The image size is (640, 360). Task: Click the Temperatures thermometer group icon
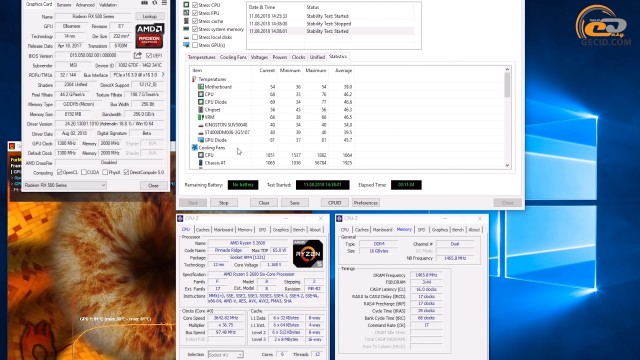(194, 79)
